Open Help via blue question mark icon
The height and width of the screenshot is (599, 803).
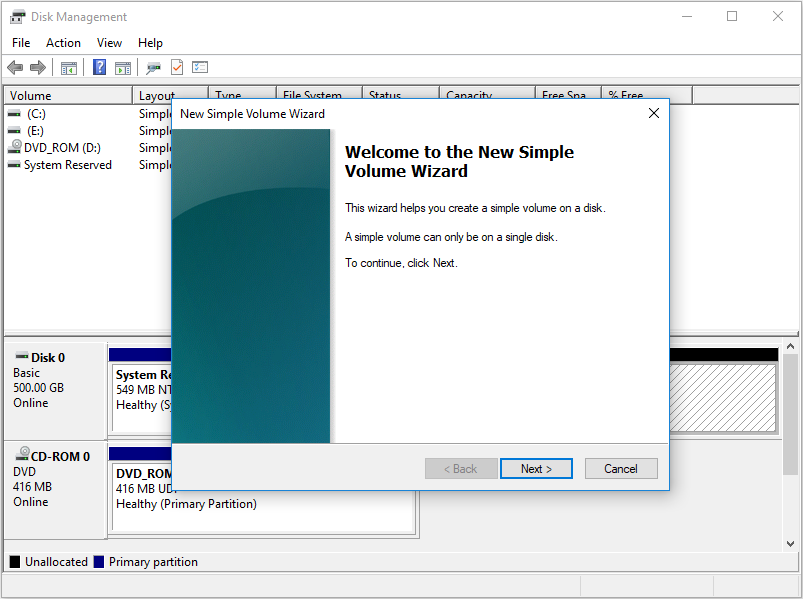point(99,67)
